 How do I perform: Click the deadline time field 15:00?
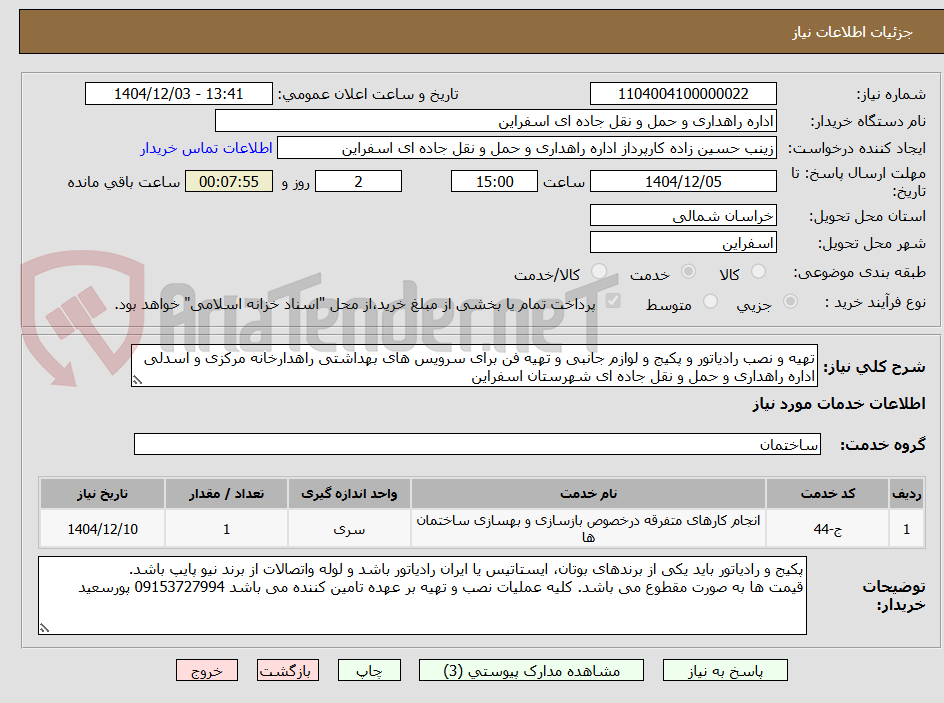[x=494, y=181]
